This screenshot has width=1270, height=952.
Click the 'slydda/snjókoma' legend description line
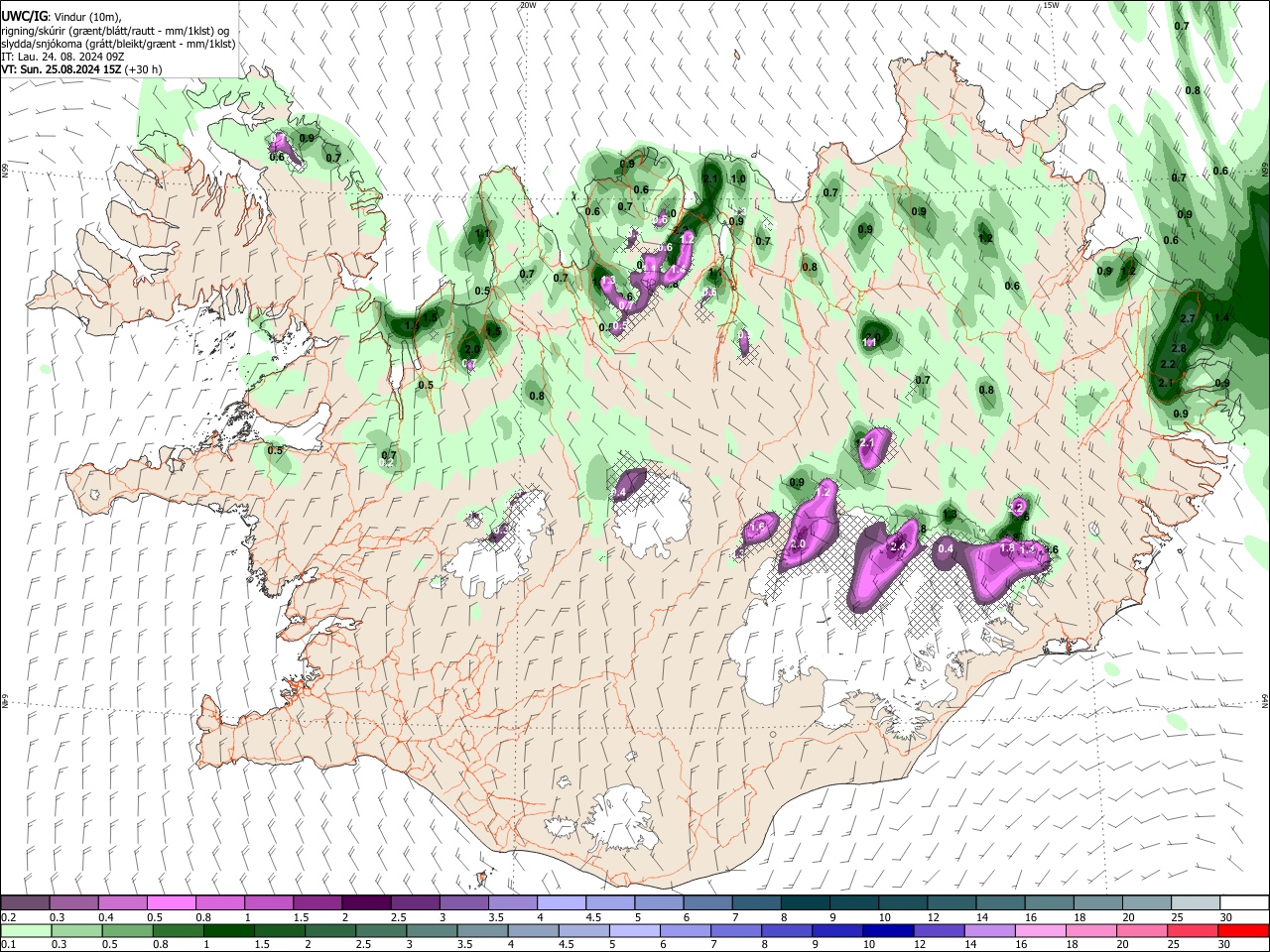(118, 44)
